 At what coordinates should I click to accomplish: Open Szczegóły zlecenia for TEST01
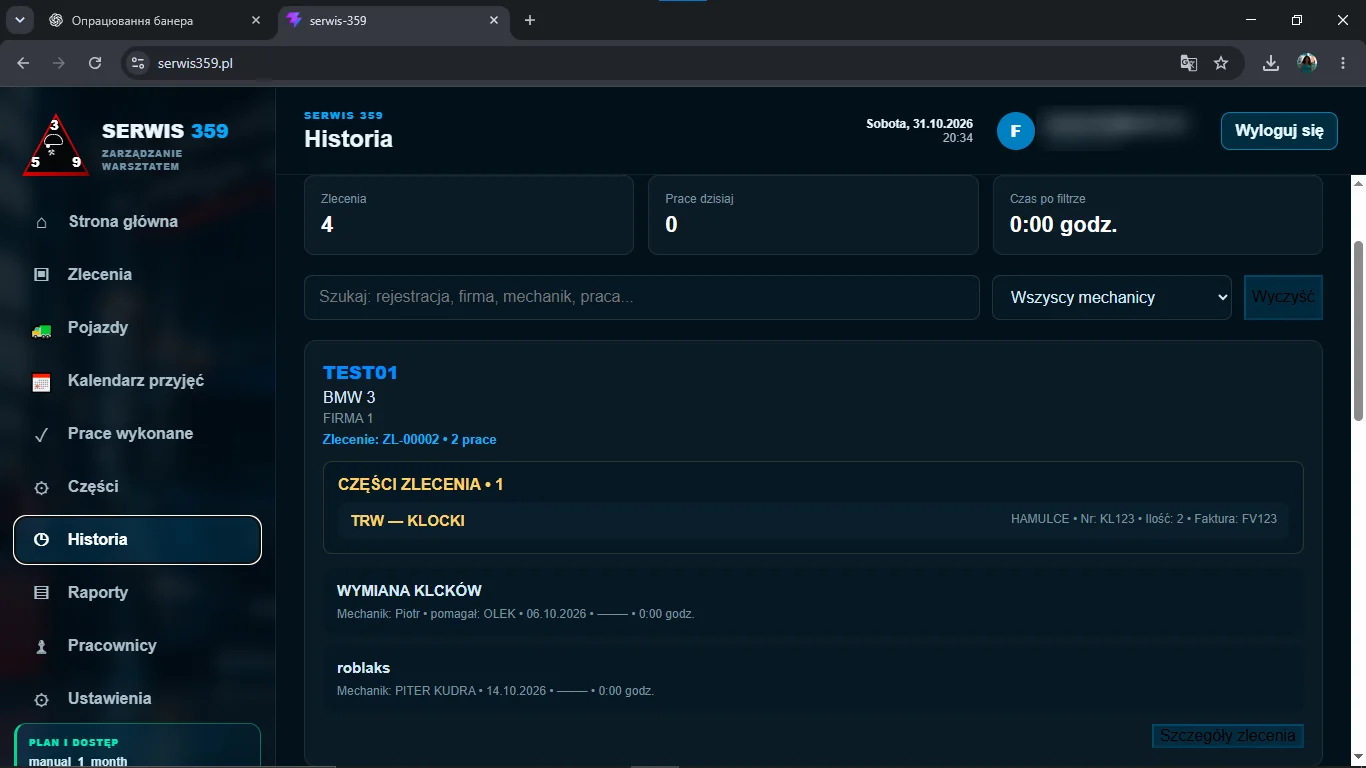(x=1228, y=736)
